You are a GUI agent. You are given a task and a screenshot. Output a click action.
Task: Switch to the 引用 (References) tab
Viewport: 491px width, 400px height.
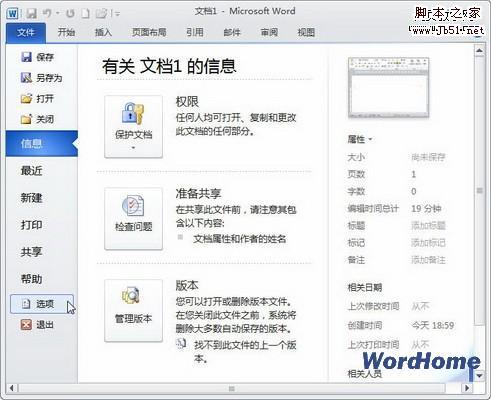[x=195, y=32]
